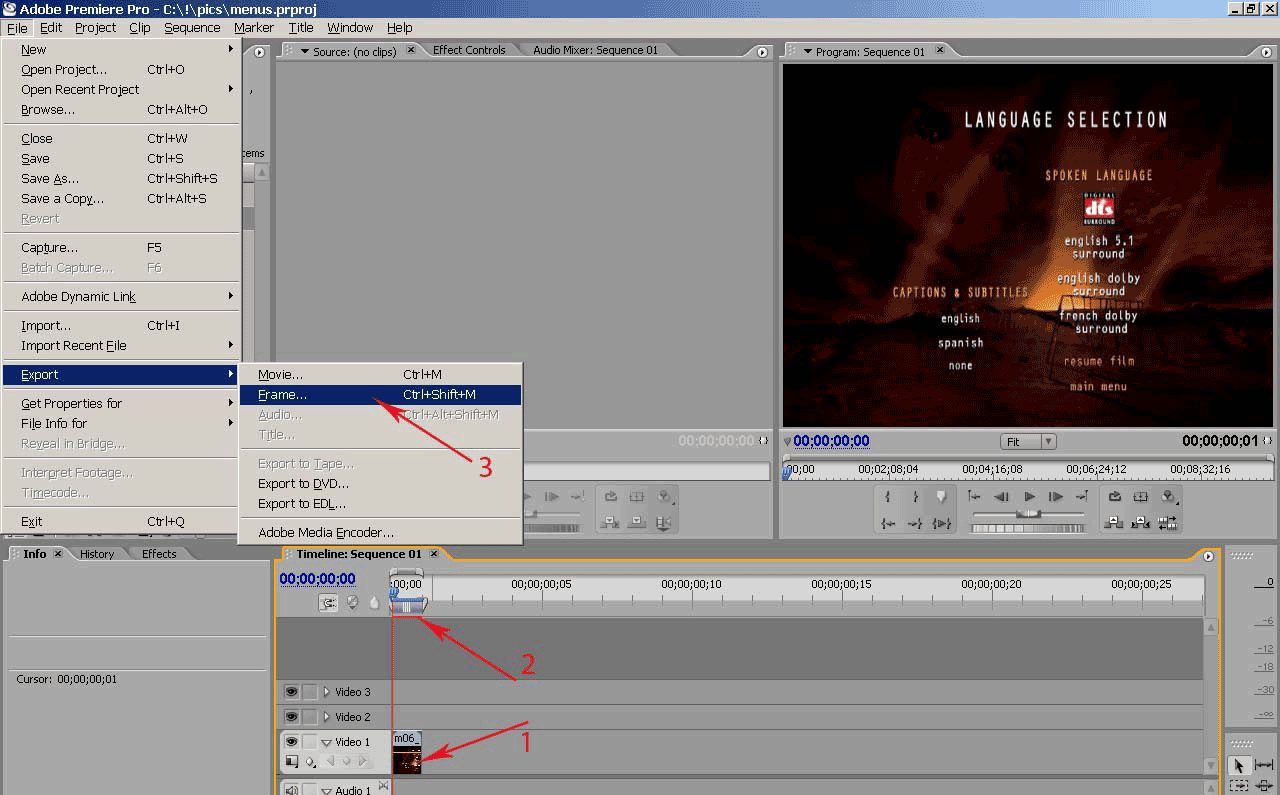Toggle Snap in the Timeline panel
The height and width of the screenshot is (795, 1280).
click(328, 603)
